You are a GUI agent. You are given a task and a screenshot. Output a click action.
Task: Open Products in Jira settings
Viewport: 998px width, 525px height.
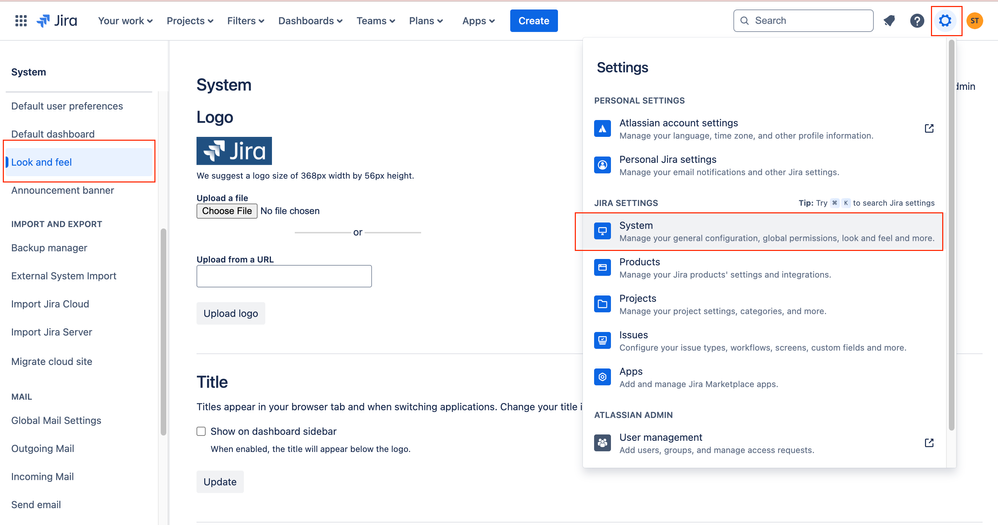pos(763,267)
